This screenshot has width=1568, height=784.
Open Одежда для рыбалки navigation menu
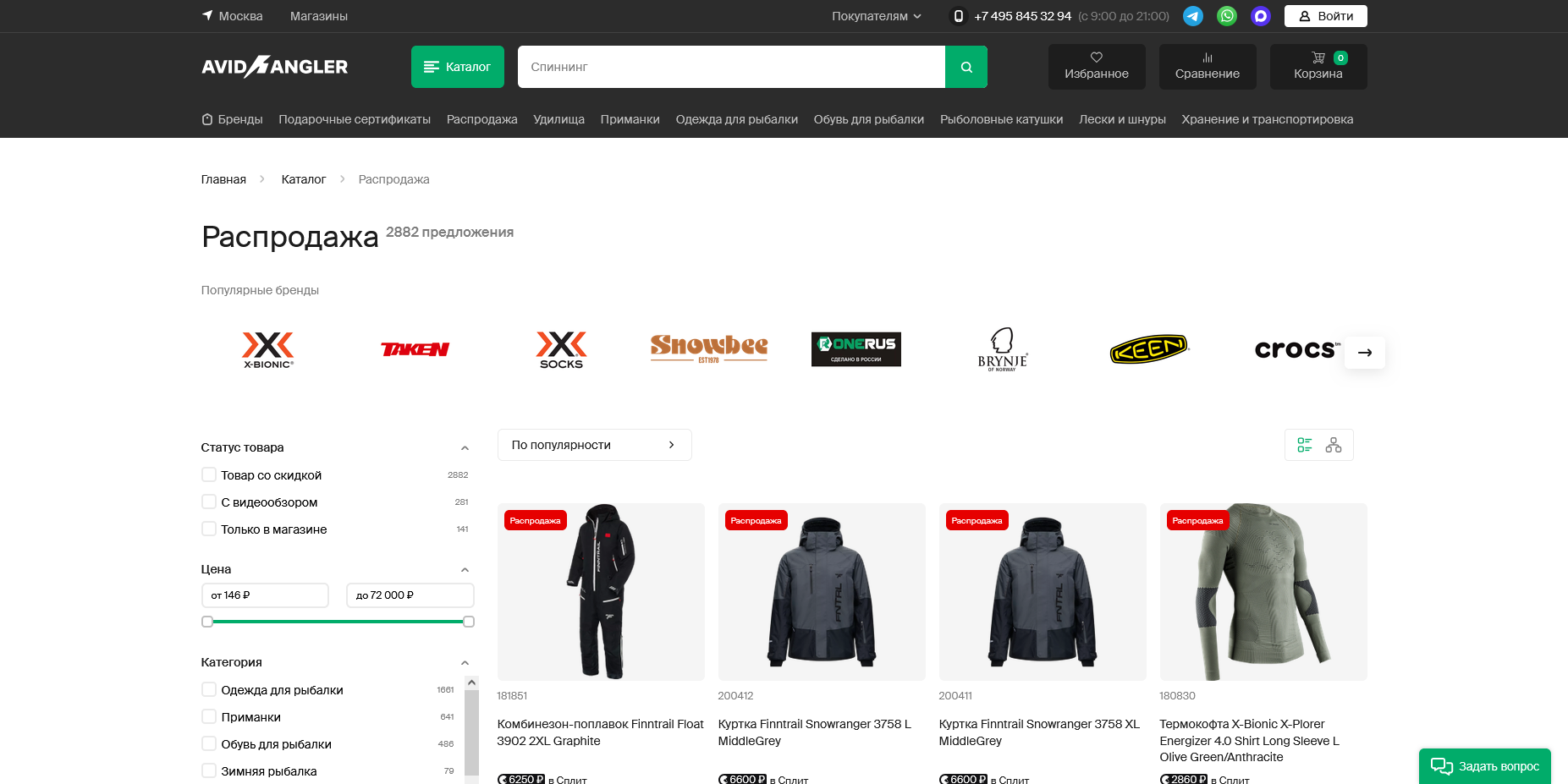[x=737, y=119]
